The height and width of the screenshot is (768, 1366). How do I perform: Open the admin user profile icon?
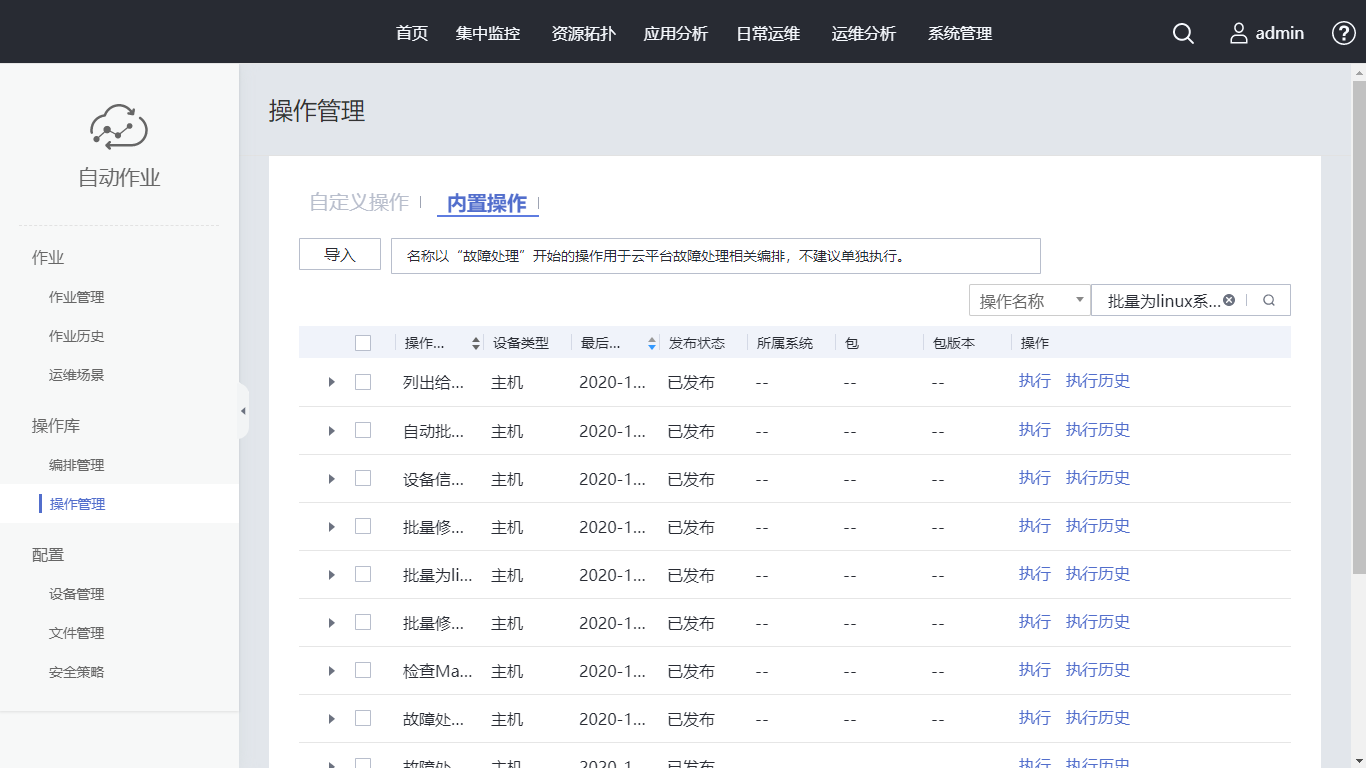point(1239,33)
